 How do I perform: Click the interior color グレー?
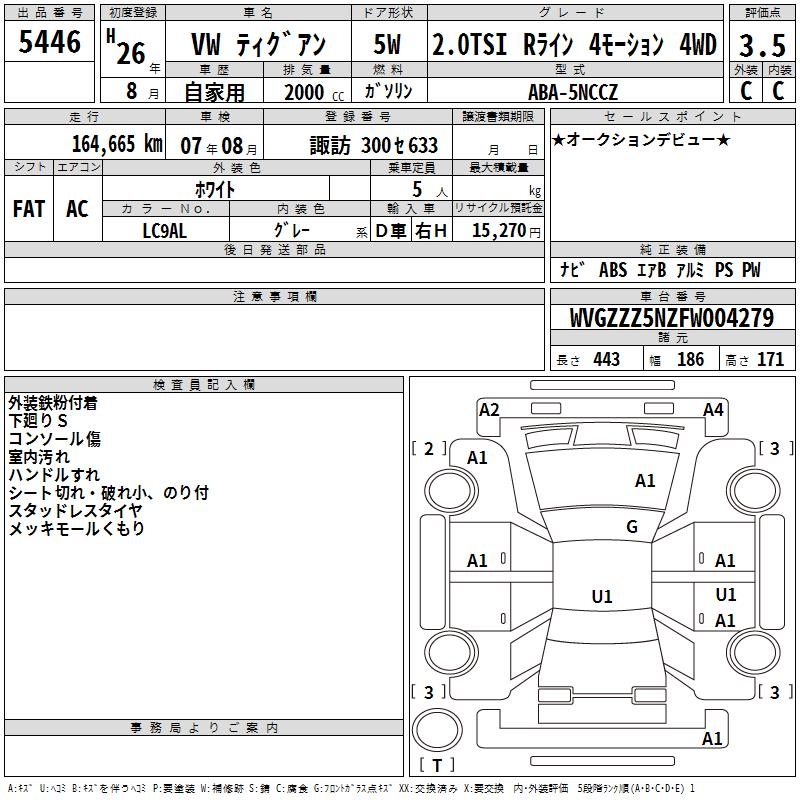[x=292, y=230]
